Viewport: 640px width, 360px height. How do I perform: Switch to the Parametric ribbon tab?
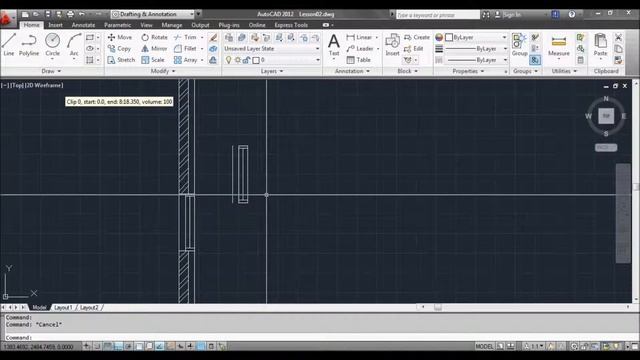point(118,25)
